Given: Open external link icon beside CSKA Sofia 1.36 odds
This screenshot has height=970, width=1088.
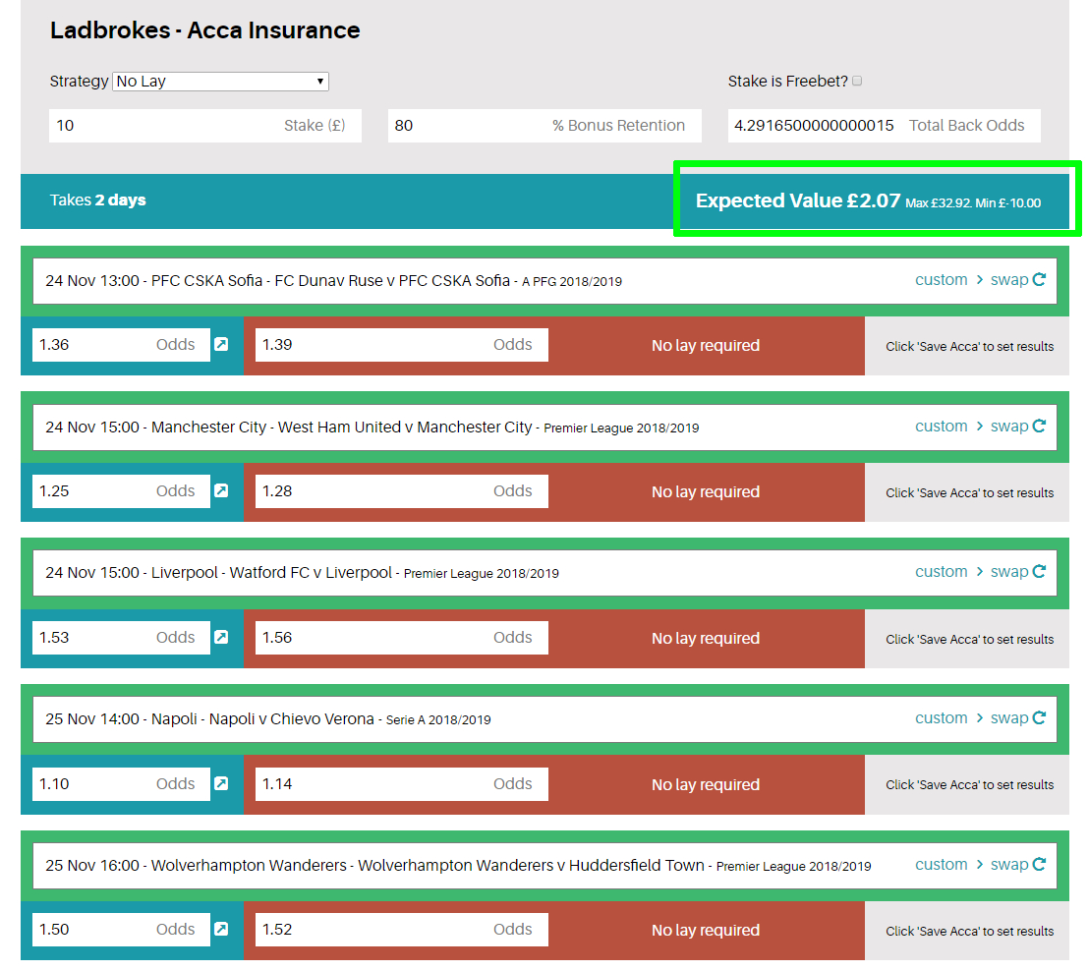Looking at the screenshot, I should point(221,345).
